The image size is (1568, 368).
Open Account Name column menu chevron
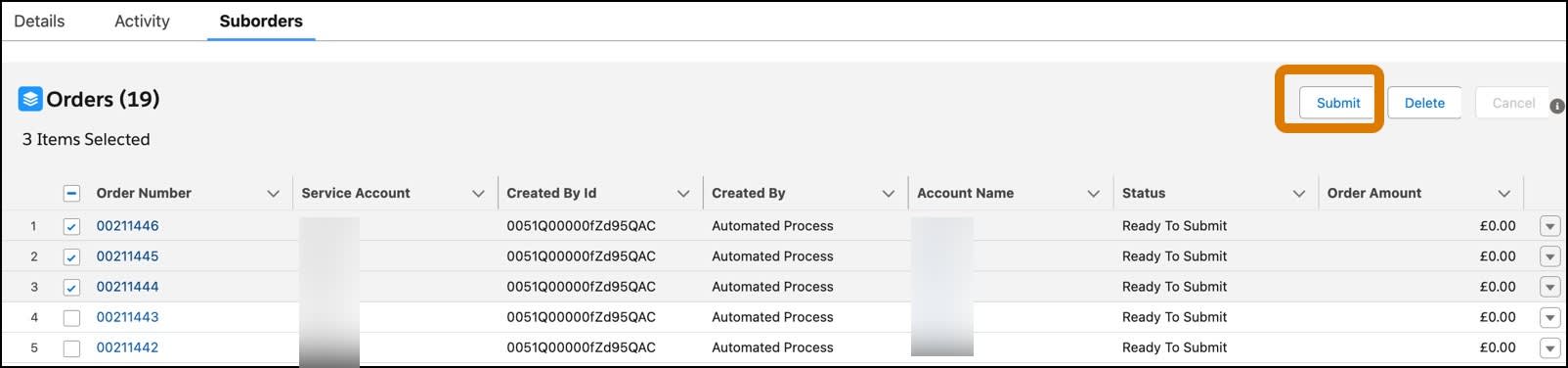click(x=1094, y=194)
